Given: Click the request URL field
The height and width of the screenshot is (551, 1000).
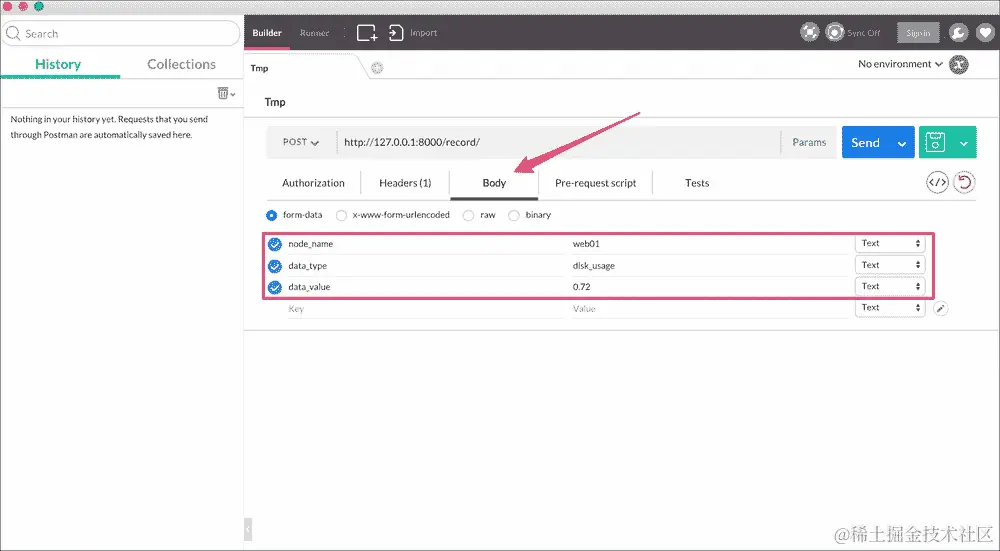Looking at the screenshot, I should (x=559, y=142).
